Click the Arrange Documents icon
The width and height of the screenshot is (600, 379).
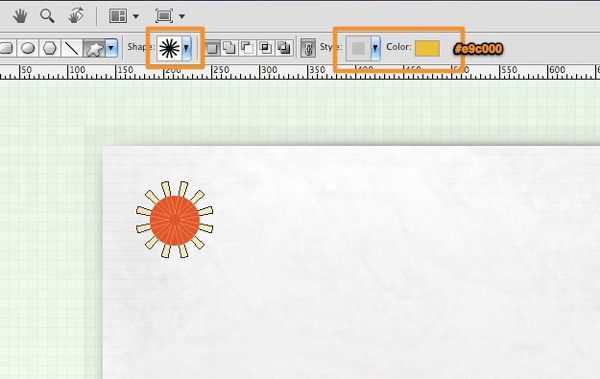118,16
